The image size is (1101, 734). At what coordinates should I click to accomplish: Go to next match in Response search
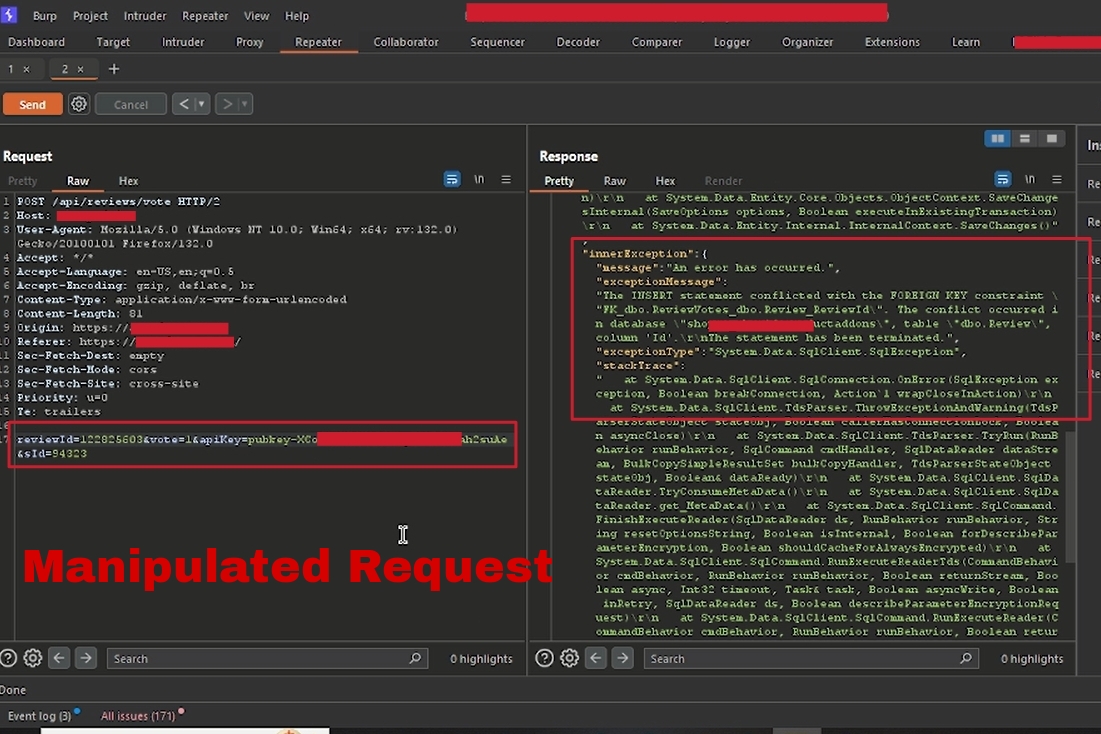tap(622, 658)
